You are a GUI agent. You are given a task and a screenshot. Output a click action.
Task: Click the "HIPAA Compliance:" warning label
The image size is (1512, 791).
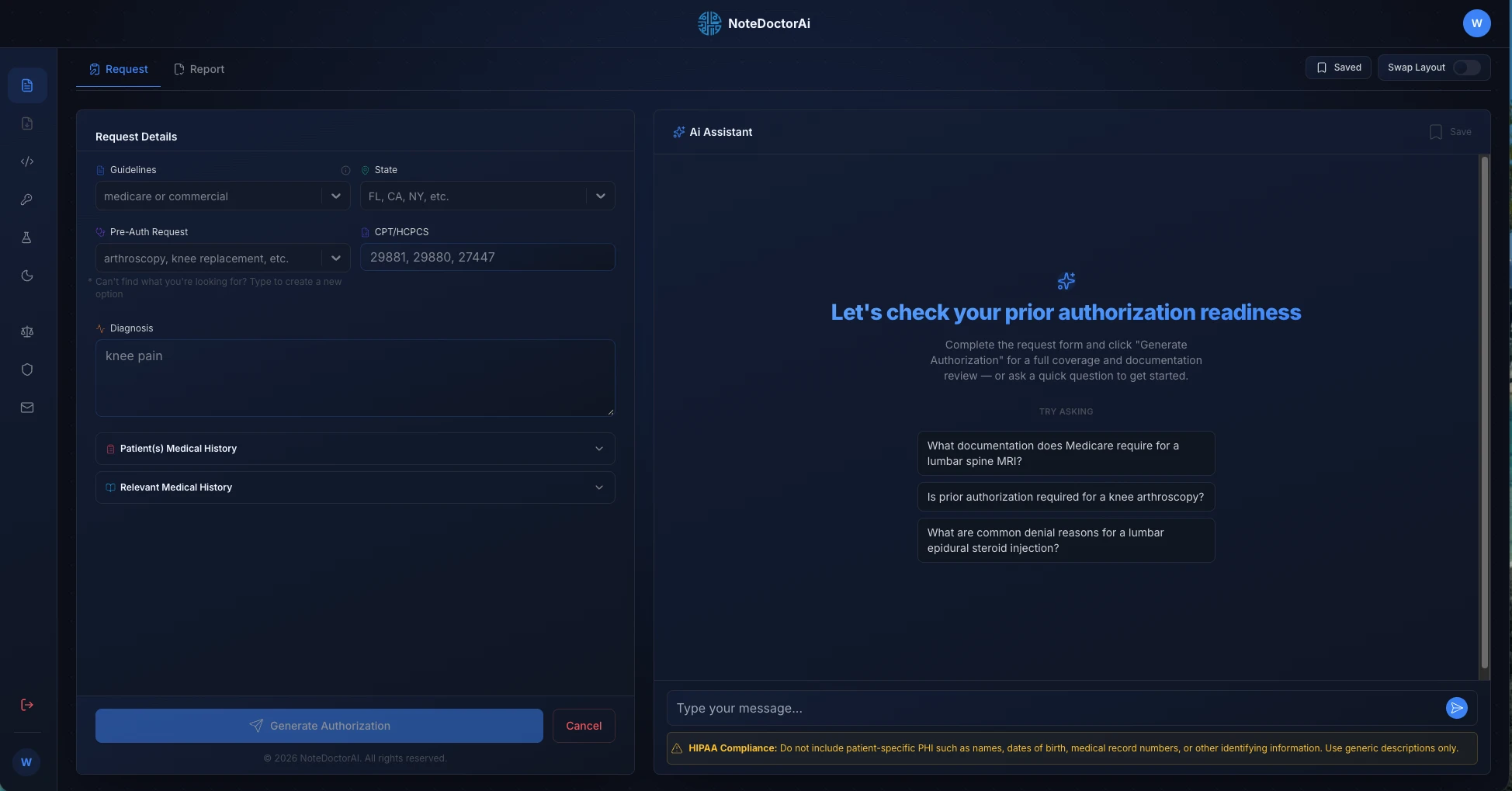point(733,748)
